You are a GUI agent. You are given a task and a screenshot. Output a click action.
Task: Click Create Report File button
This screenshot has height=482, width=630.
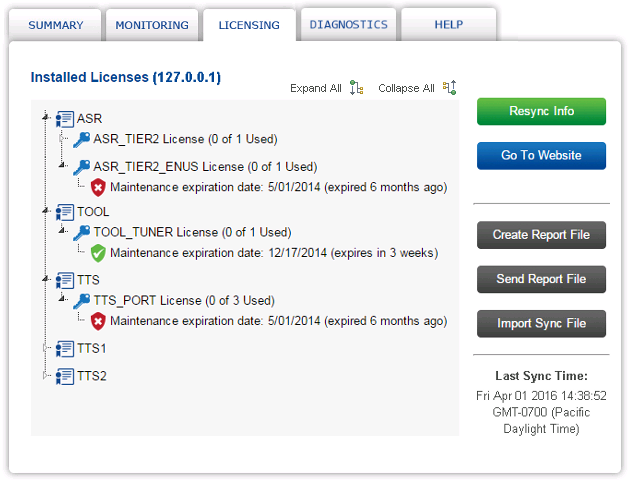(541, 235)
